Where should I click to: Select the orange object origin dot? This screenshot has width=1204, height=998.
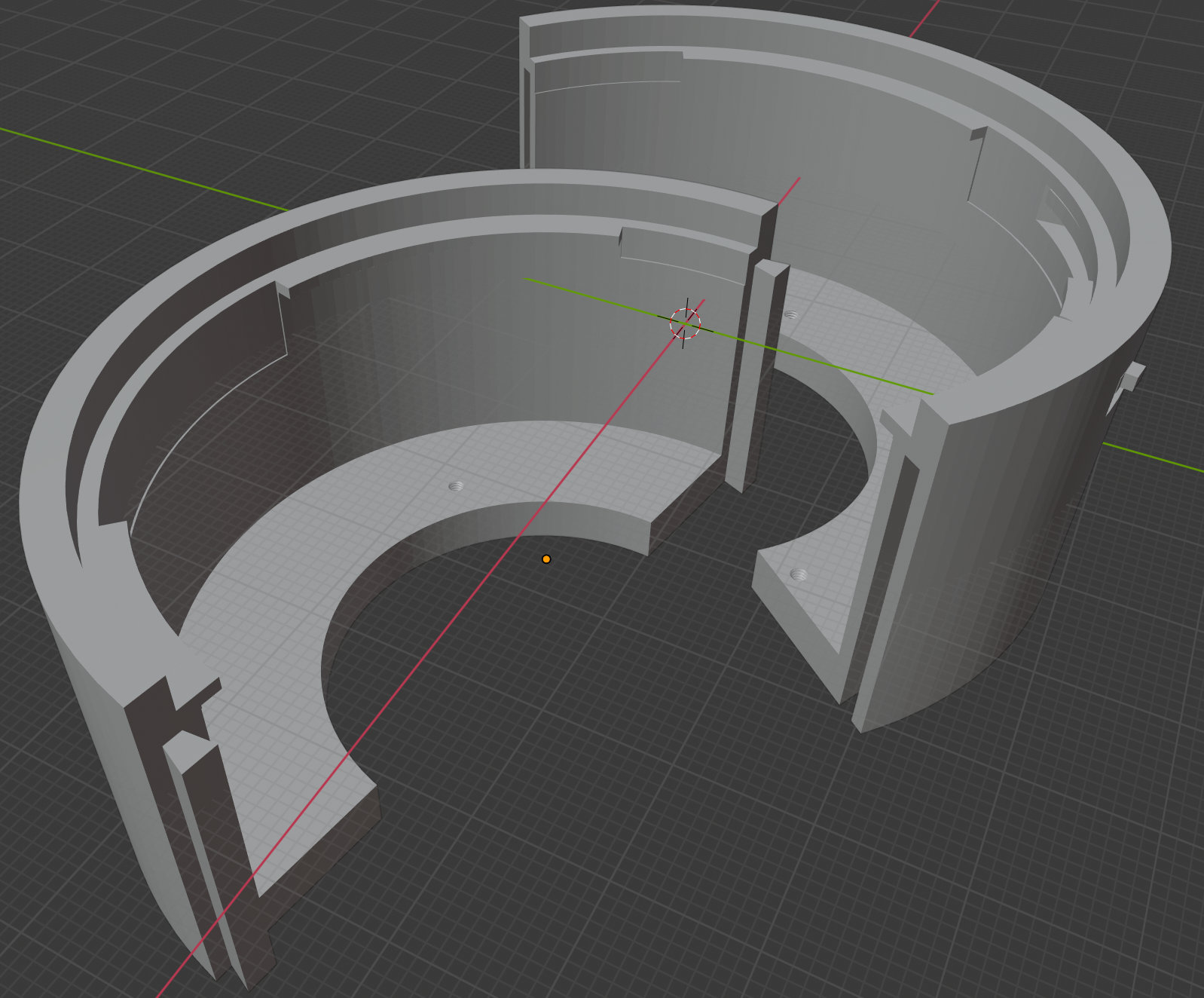click(546, 559)
